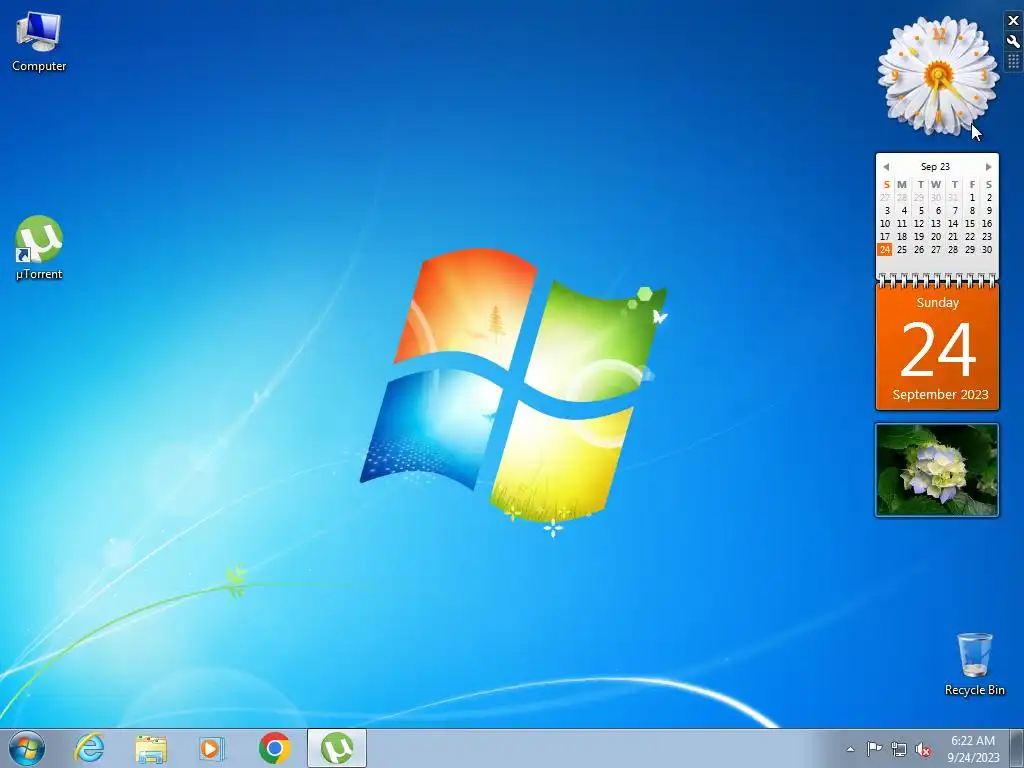1024x768 pixels.
Task: Select day 1 in calendar gadget
Action: (x=972, y=197)
